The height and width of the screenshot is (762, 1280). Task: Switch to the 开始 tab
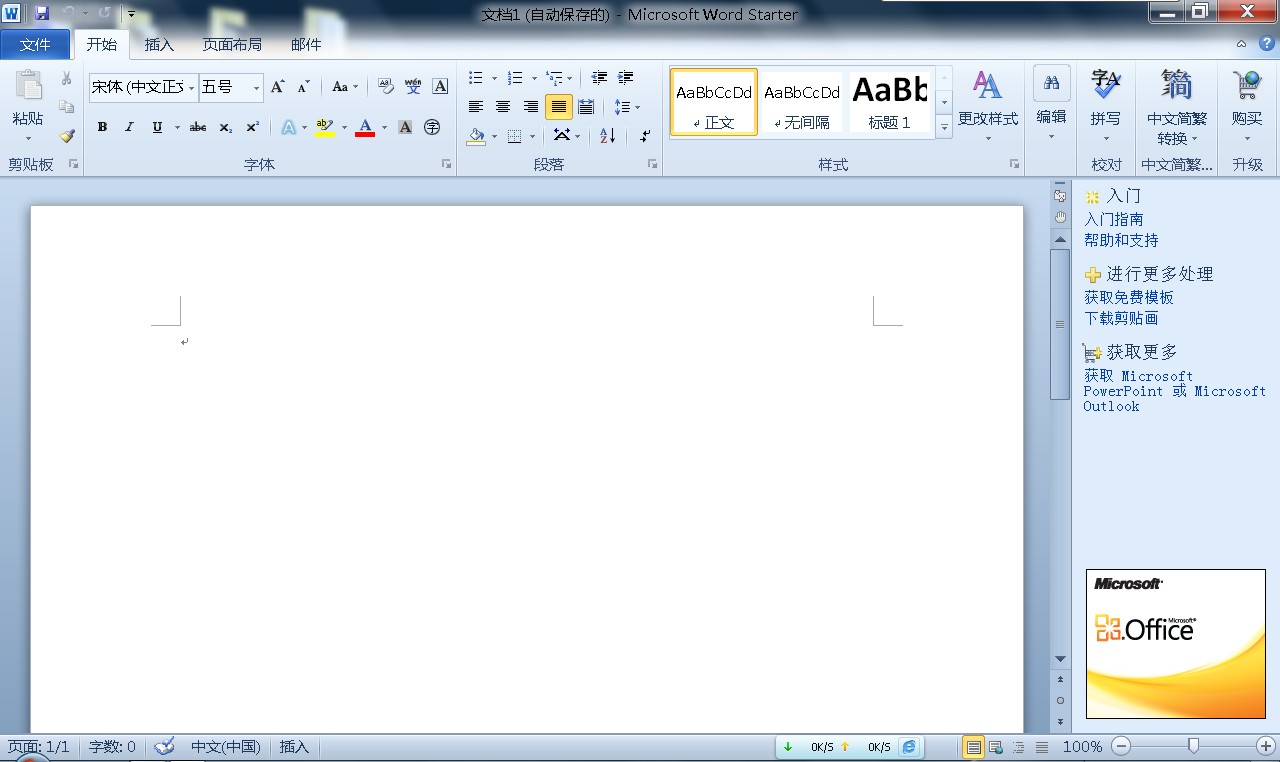click(x=101, y=44)
